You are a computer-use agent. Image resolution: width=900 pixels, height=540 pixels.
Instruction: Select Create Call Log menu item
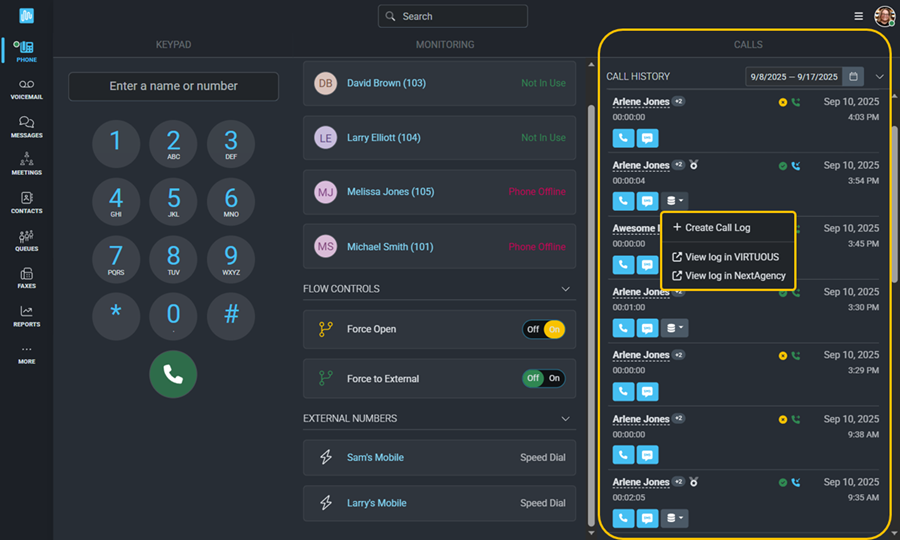[712, 227]
